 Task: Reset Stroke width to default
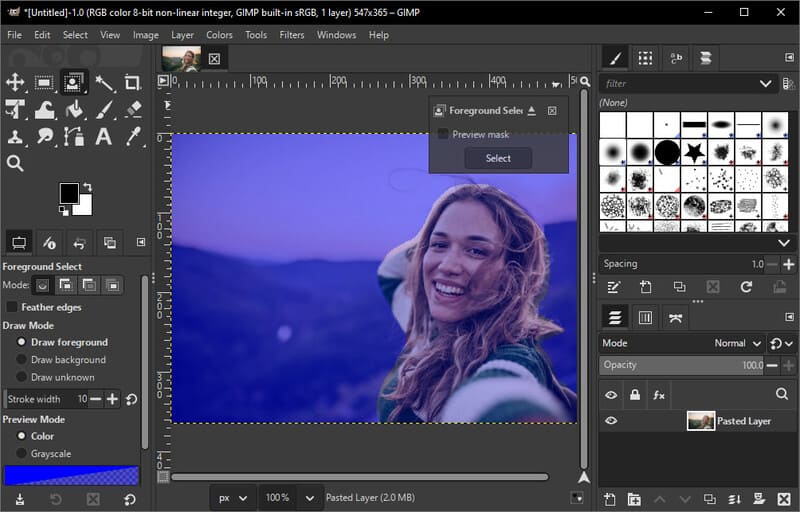point(131,399)
